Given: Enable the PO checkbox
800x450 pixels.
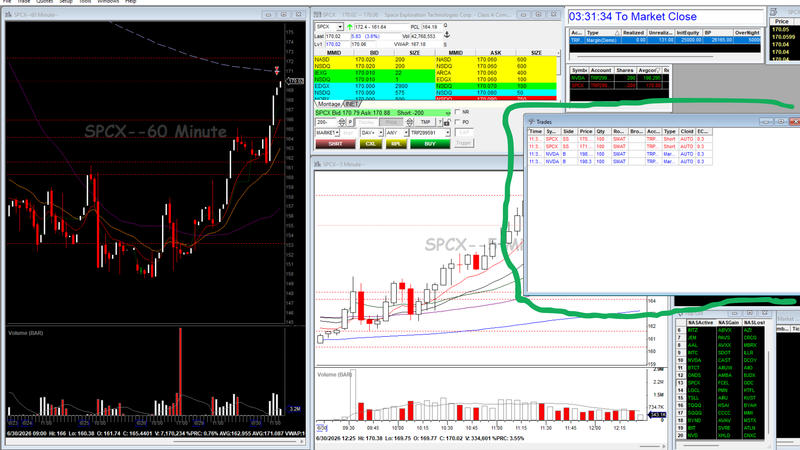Looking at the screenshot, I should click(458, 122).
